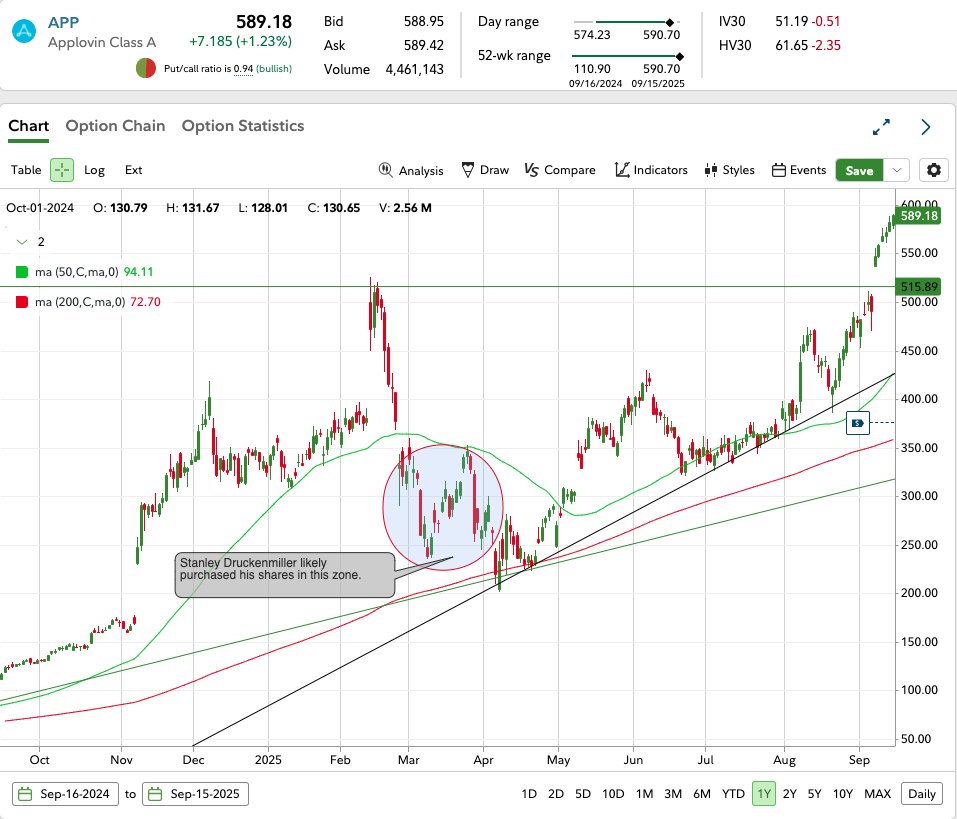
Task: Toggle the crosshair cursor tool
Action: (x=61, y=170)
